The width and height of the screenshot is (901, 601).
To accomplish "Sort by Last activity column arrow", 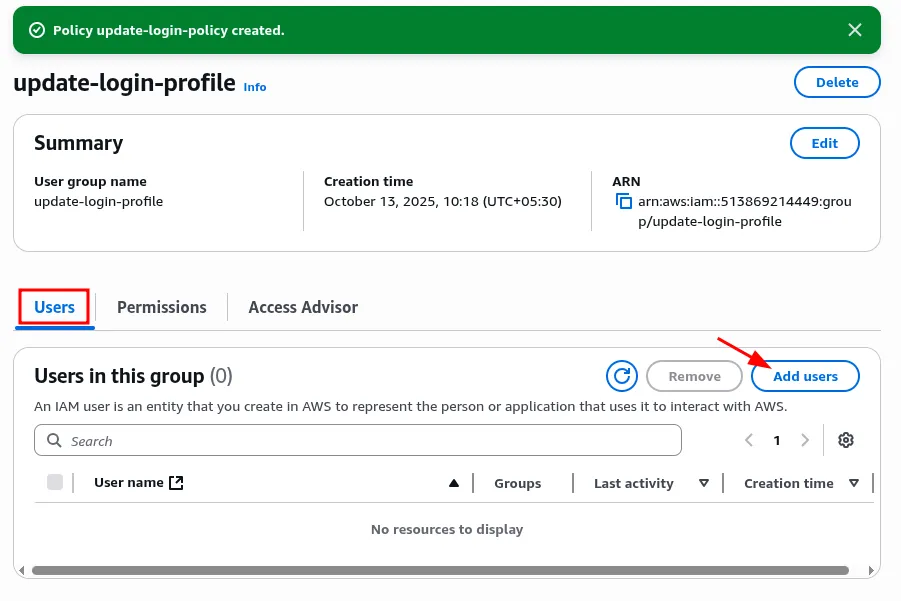I will (704, 483).
